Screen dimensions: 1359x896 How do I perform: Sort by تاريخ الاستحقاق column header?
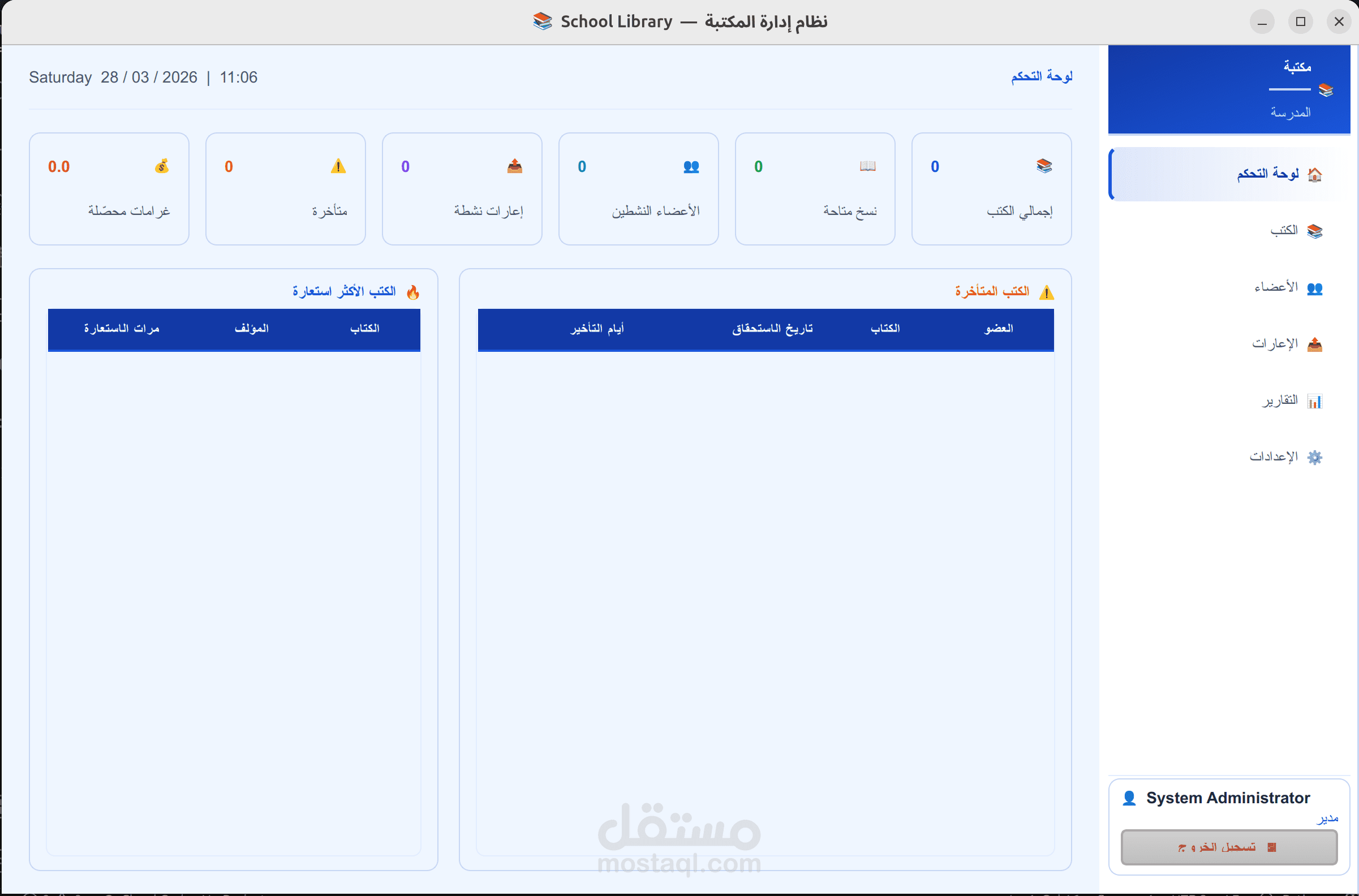[772, 329]
